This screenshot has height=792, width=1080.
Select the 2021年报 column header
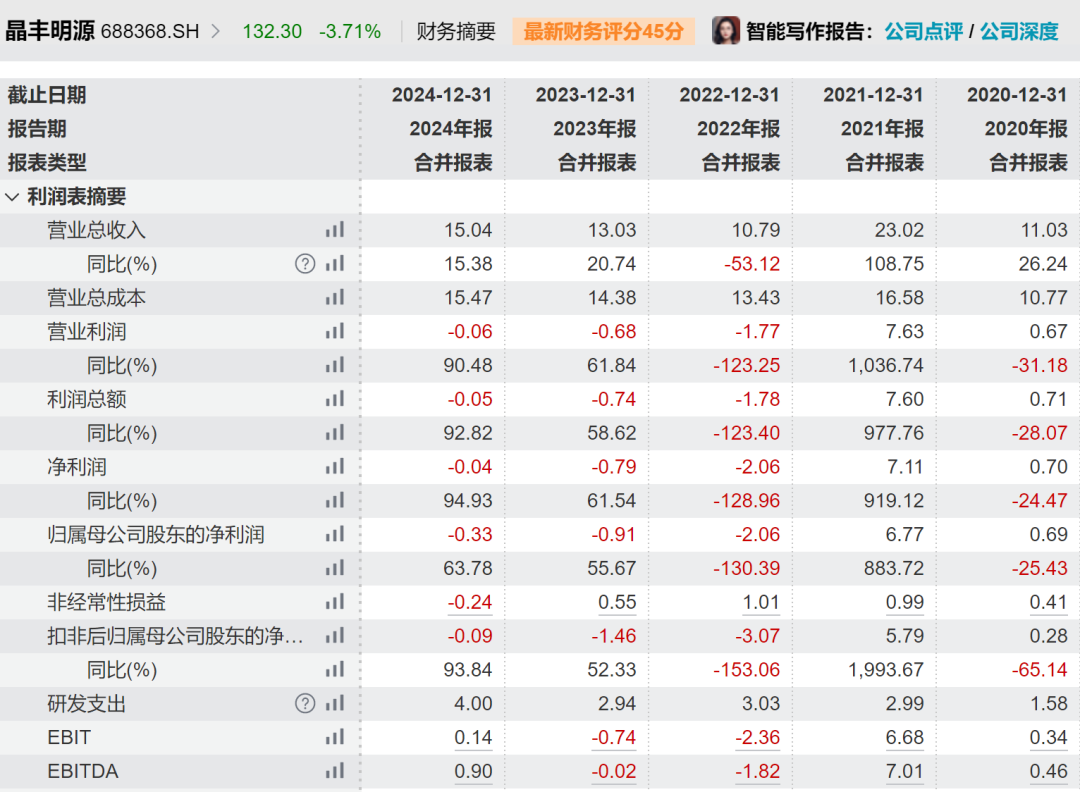coord(882,129)
